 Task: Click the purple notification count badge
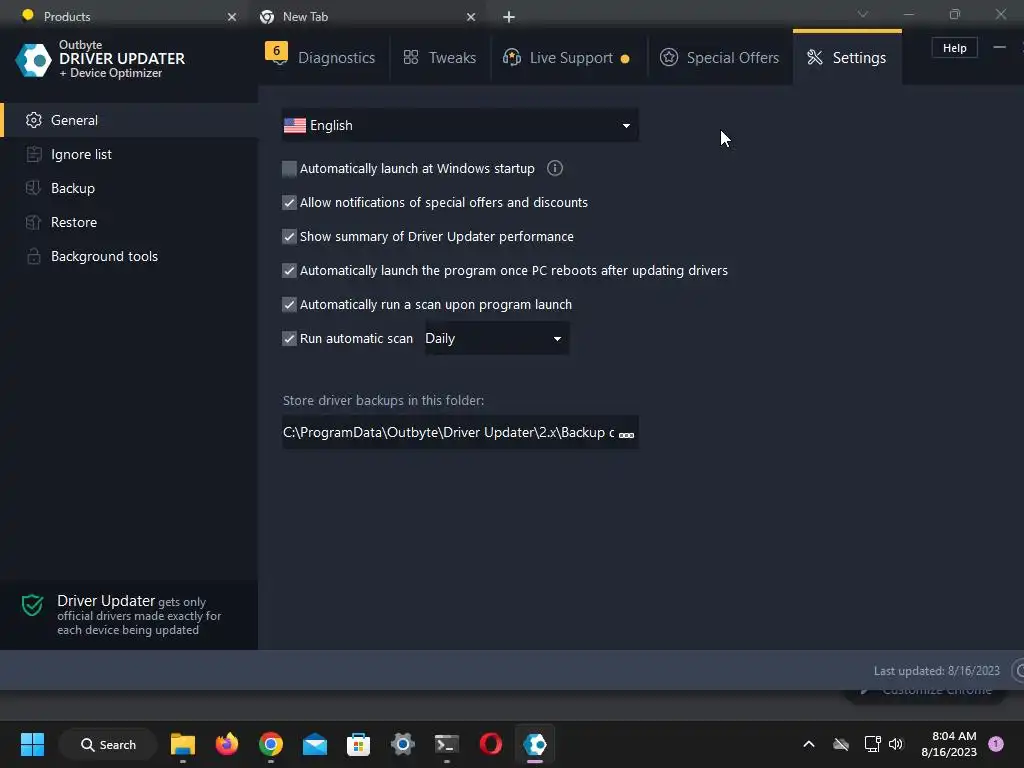pos(996,744)
